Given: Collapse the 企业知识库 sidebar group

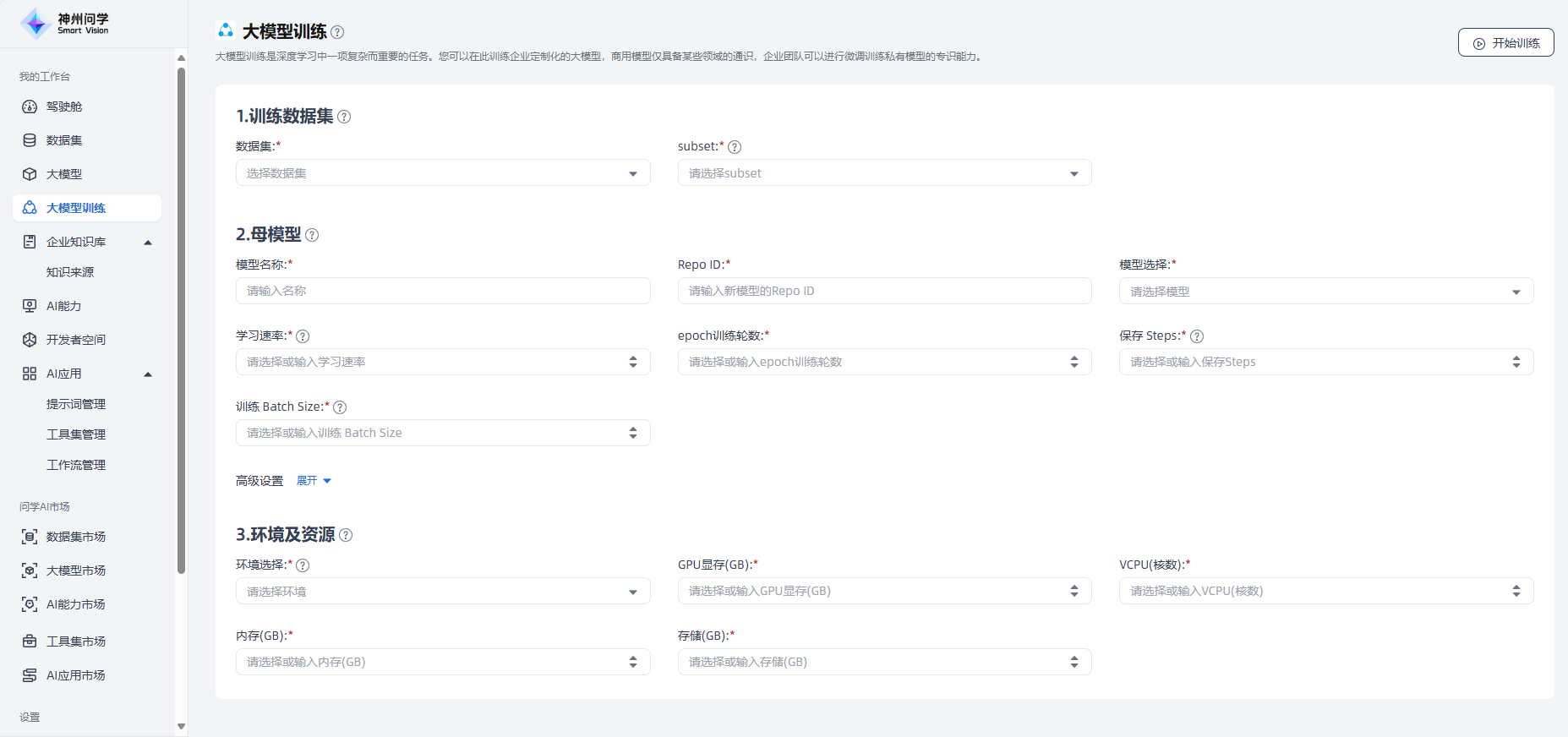Looking at the screenshot, I should [x=148, y=243].
